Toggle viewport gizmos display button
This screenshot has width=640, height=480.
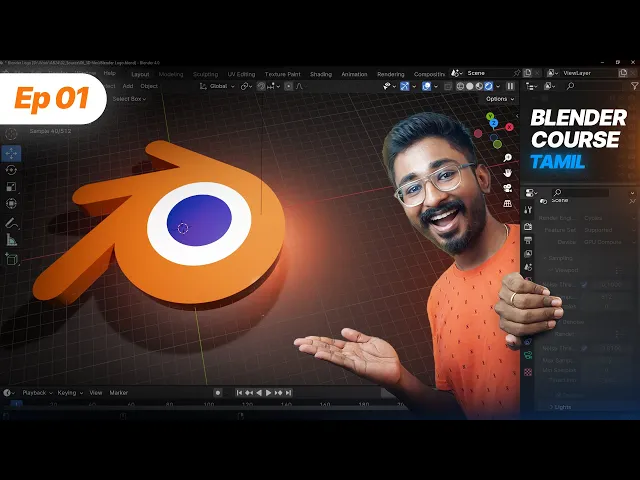404,86
